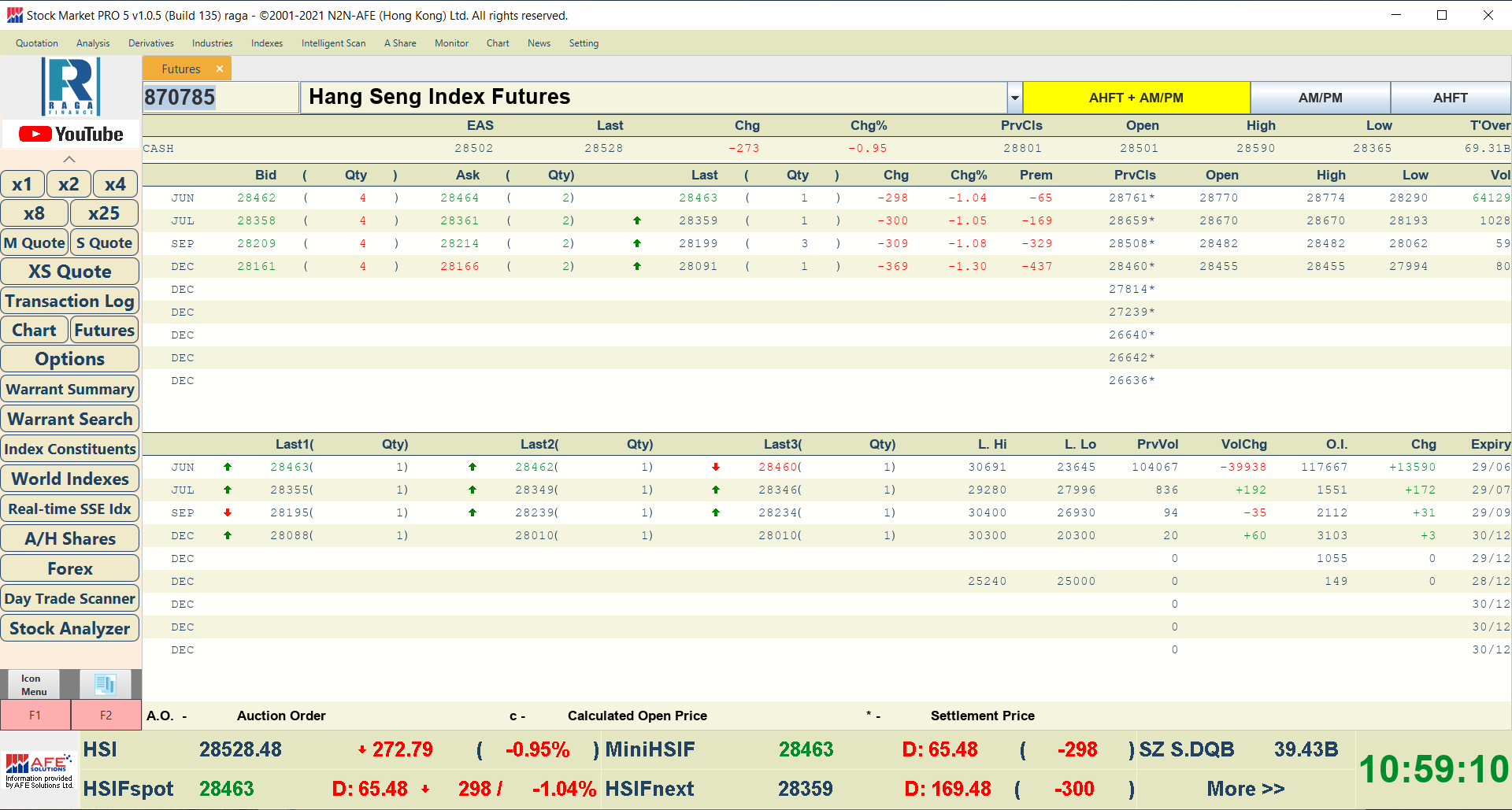
Task: Open the Intelligent Scan menu
Action: point(333,43)
